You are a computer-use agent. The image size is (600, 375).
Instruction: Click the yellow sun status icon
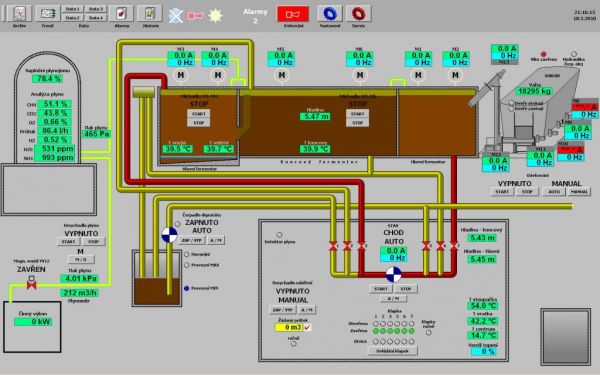point(215,16)
